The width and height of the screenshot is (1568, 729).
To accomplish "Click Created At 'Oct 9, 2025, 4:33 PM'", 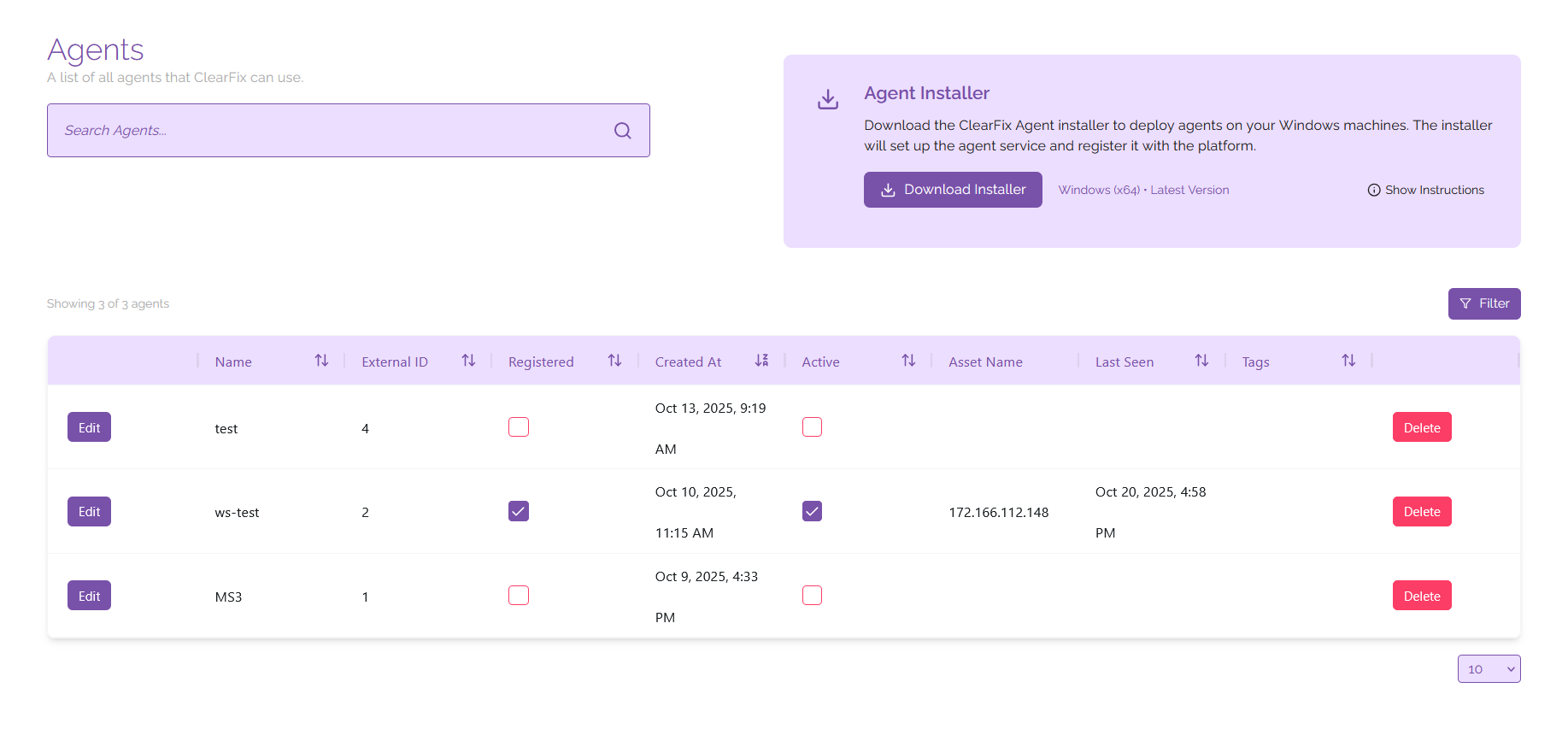I will pos(706,597).
